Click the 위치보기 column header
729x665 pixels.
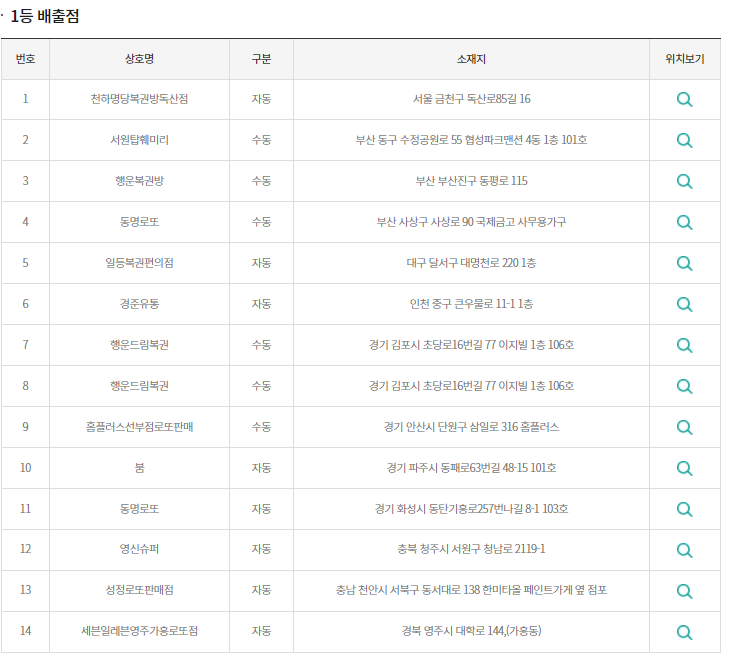pyautogui.click(x=685, y=59)
